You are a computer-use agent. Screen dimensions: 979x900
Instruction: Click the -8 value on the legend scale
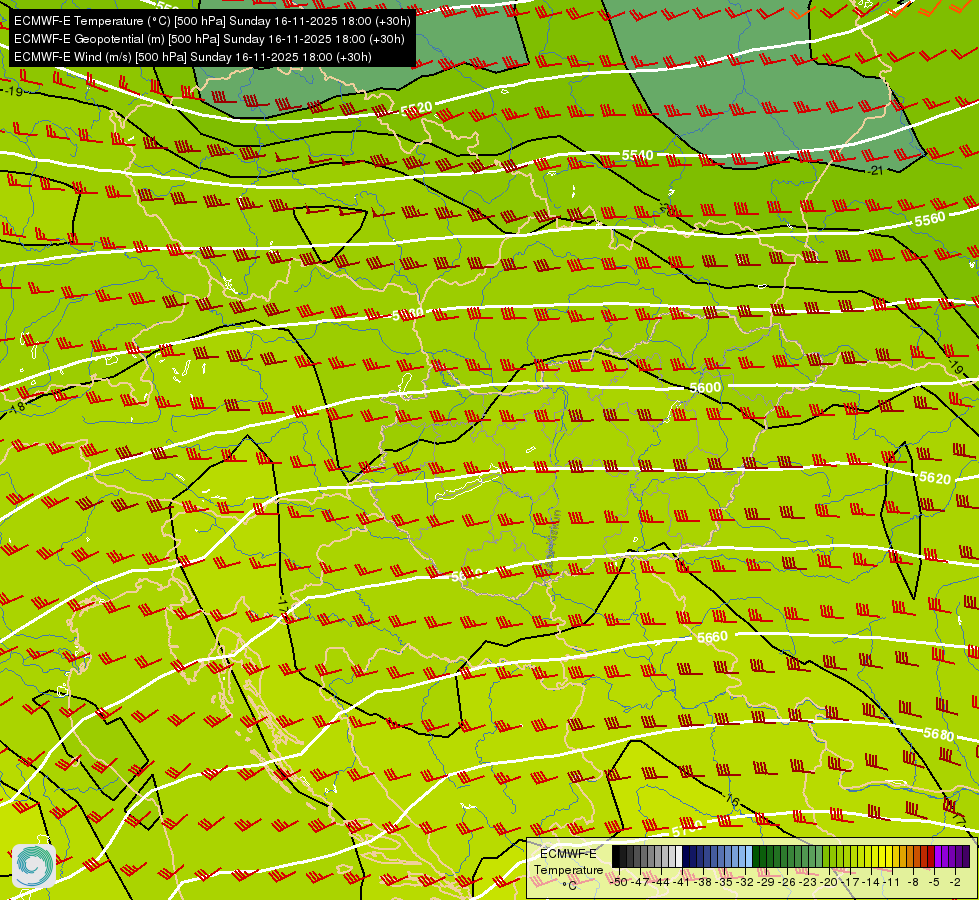point(913,882)
